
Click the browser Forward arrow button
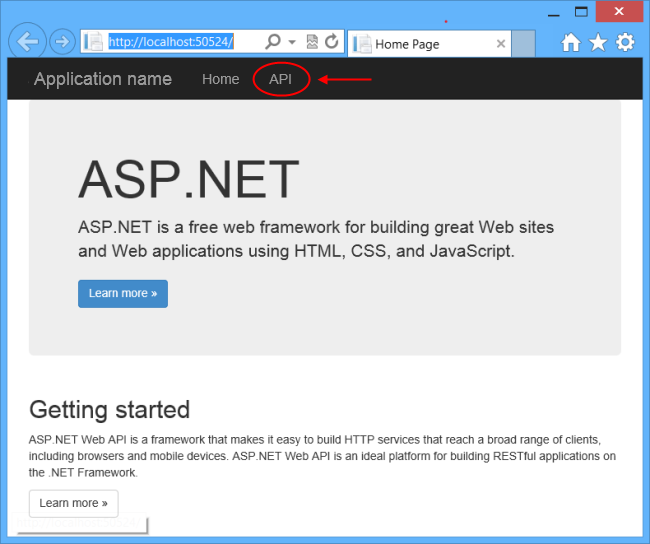pos(63,41)
